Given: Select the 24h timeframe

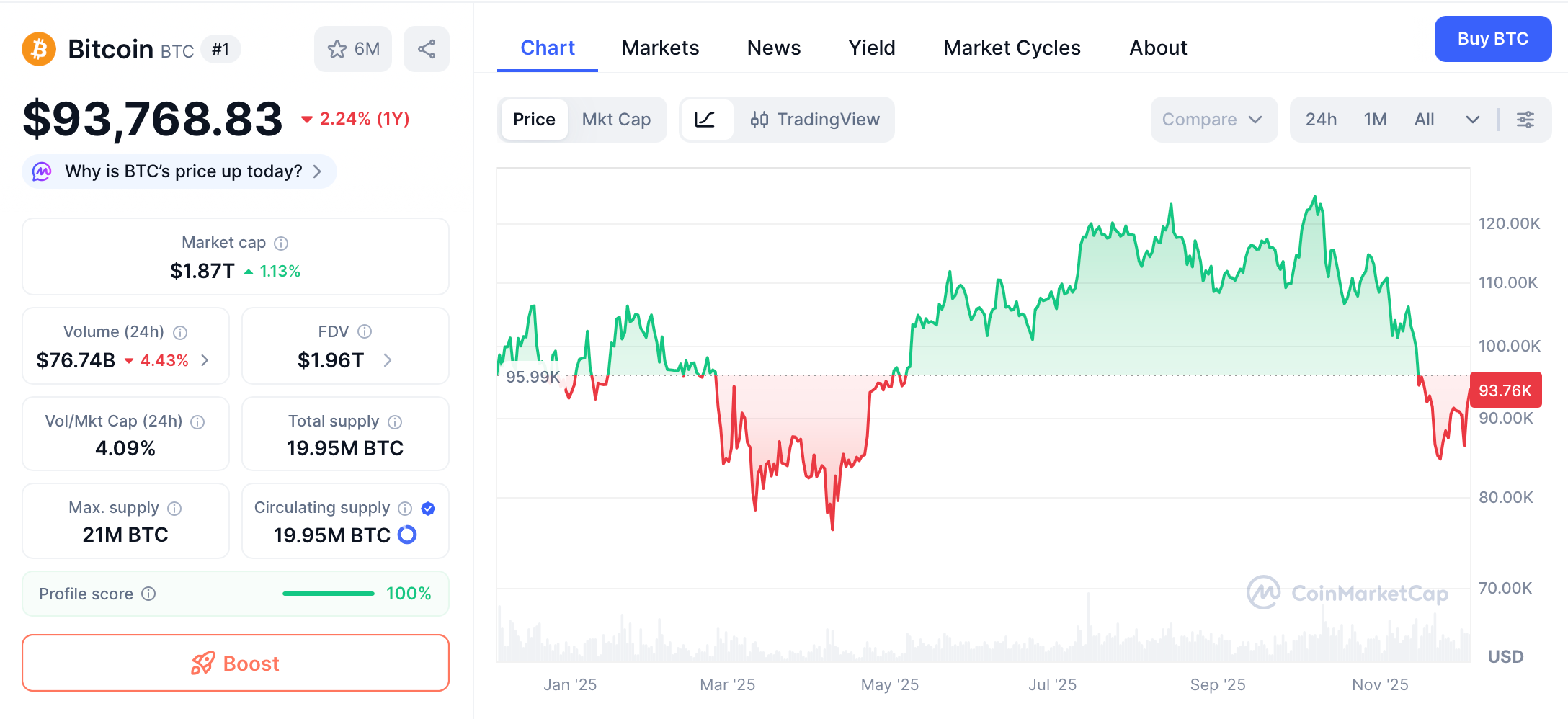Looking at the screenshot, I should (1321, 120).
